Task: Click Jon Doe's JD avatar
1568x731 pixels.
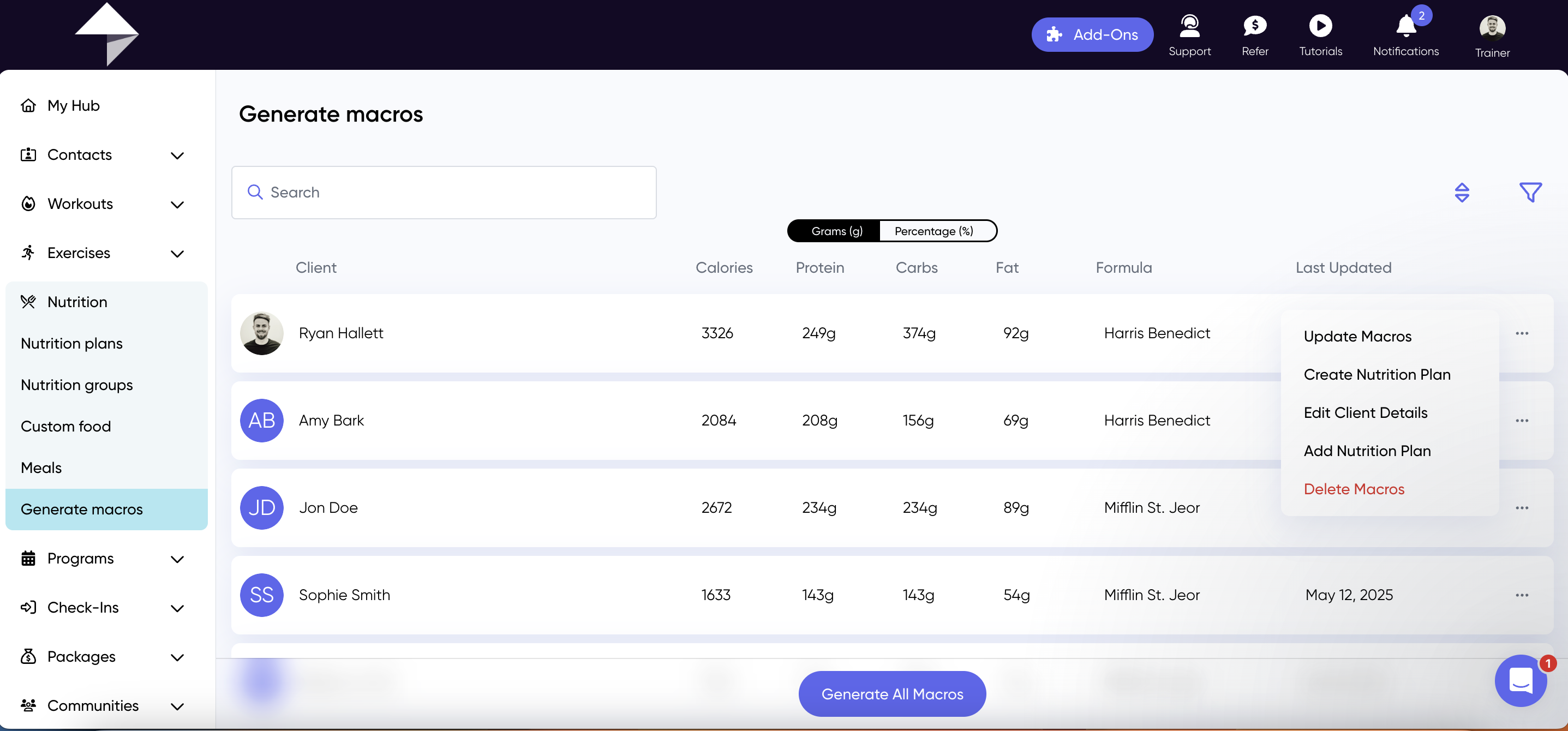Action: (262, 508)
